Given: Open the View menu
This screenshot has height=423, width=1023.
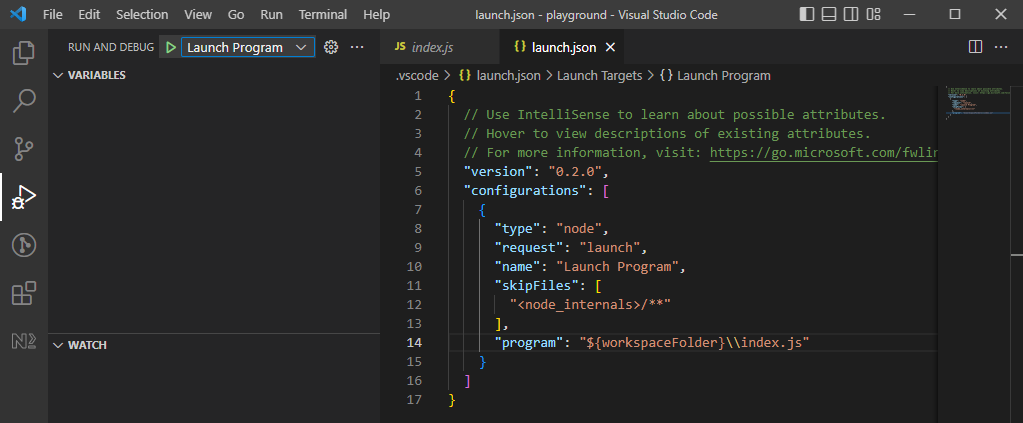Looking at the screenshot, I should click(x=198, y=14).
